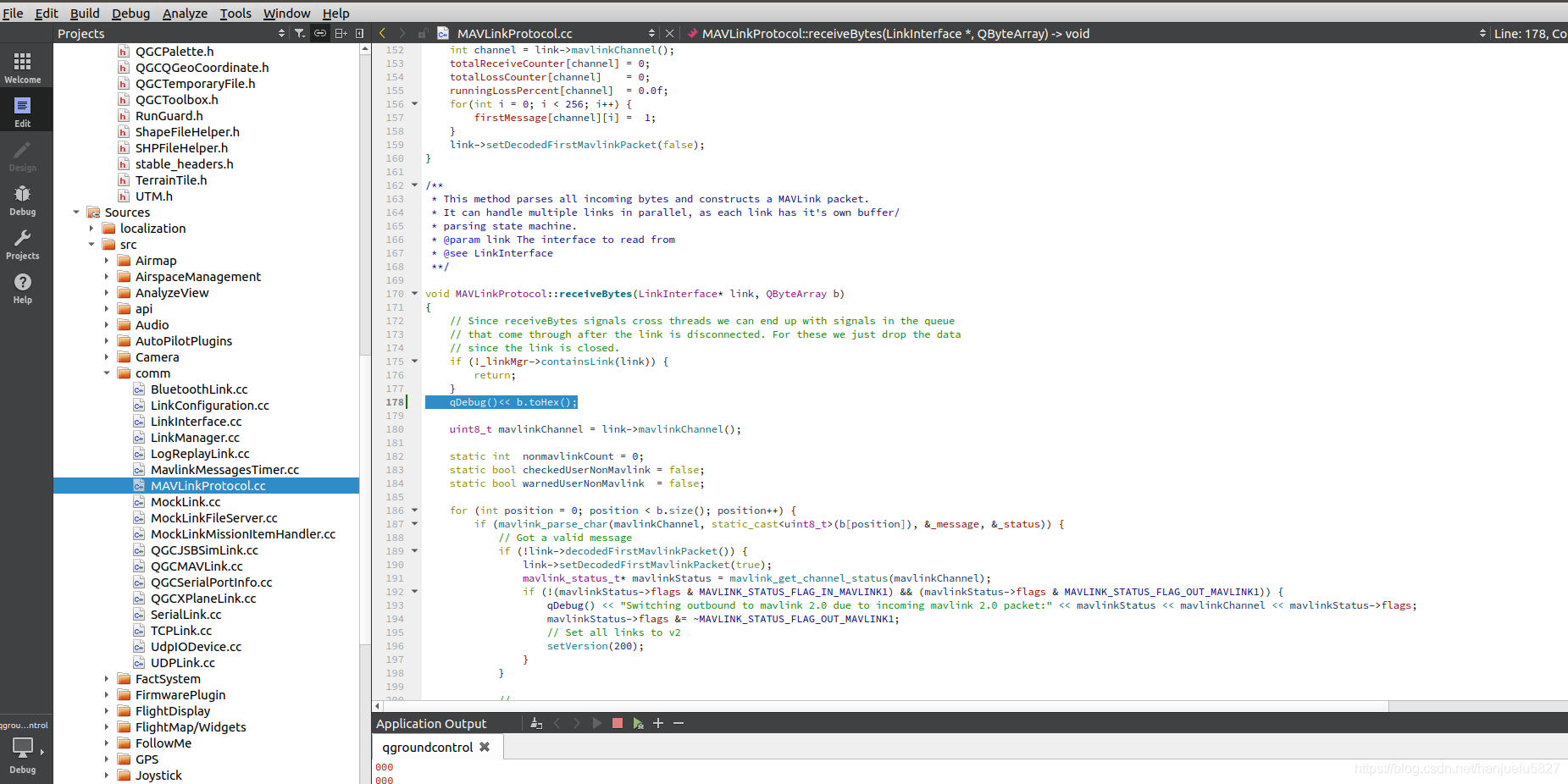The image size is (1568, 784).
Task: Close the Projects side pane
Action: (360, 33)
